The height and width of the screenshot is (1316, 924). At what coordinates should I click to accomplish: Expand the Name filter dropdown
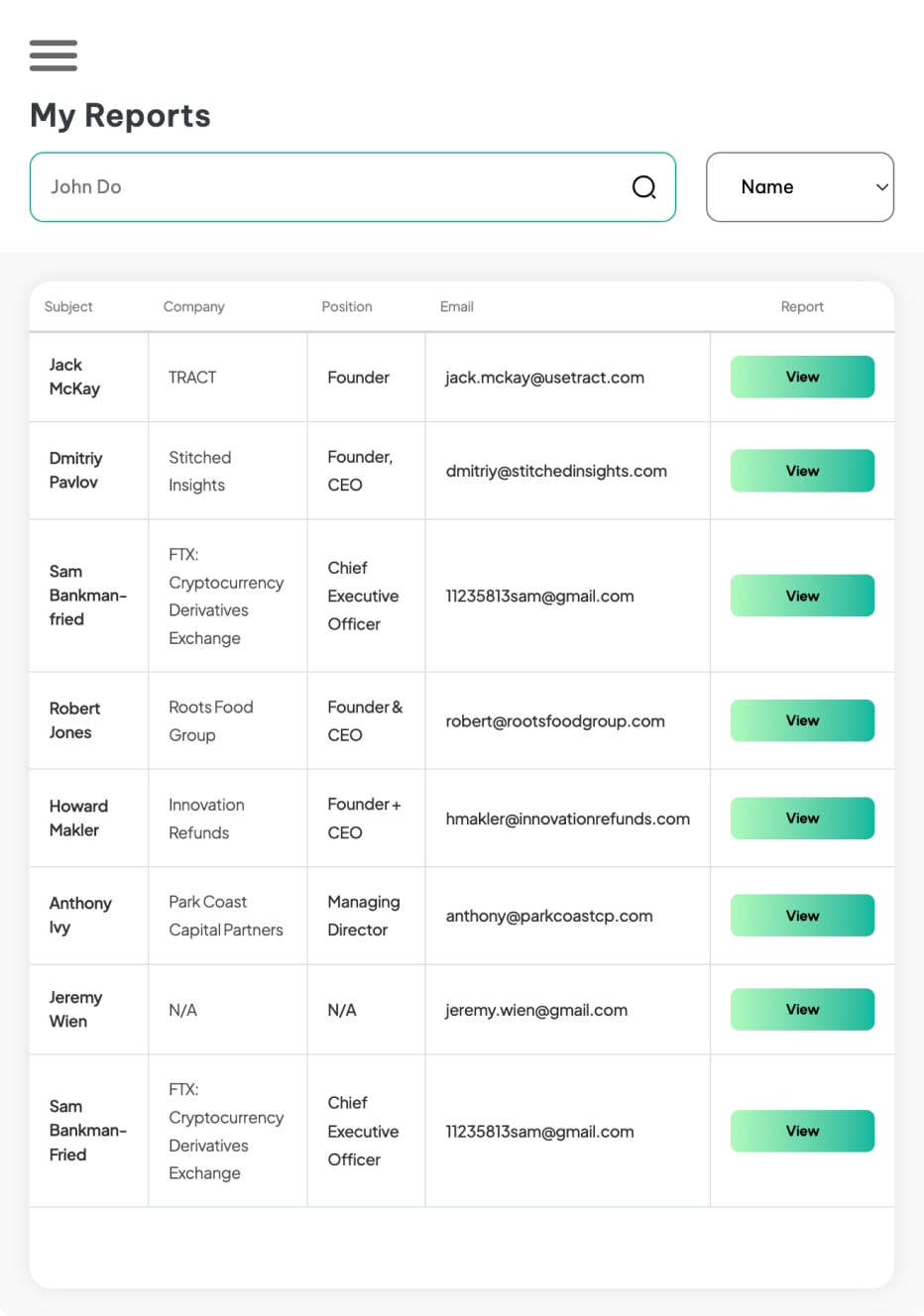point(799,187)
